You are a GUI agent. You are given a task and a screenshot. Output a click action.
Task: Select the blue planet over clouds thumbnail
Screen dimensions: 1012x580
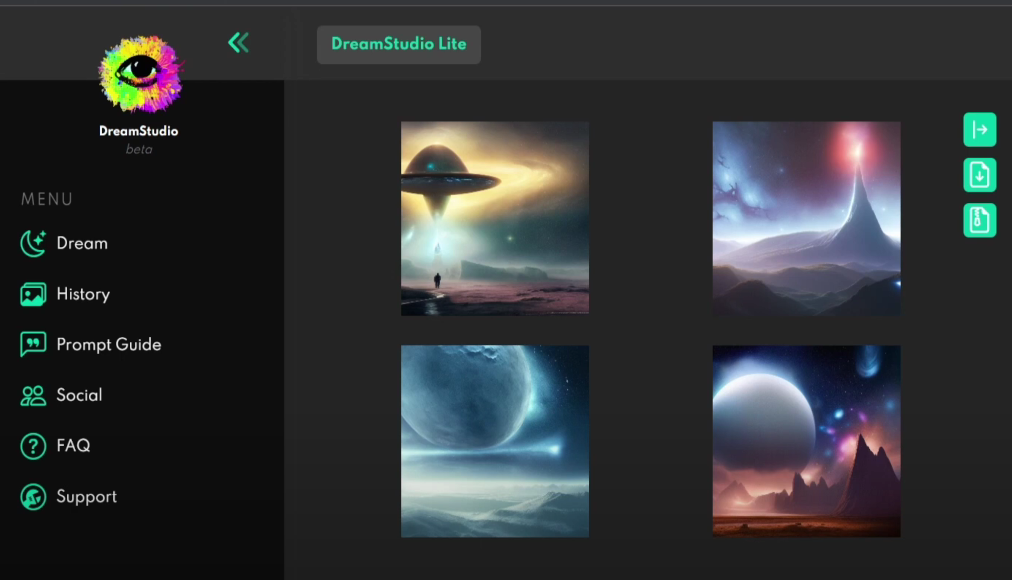pyautogui.click(x=495, y=441)
